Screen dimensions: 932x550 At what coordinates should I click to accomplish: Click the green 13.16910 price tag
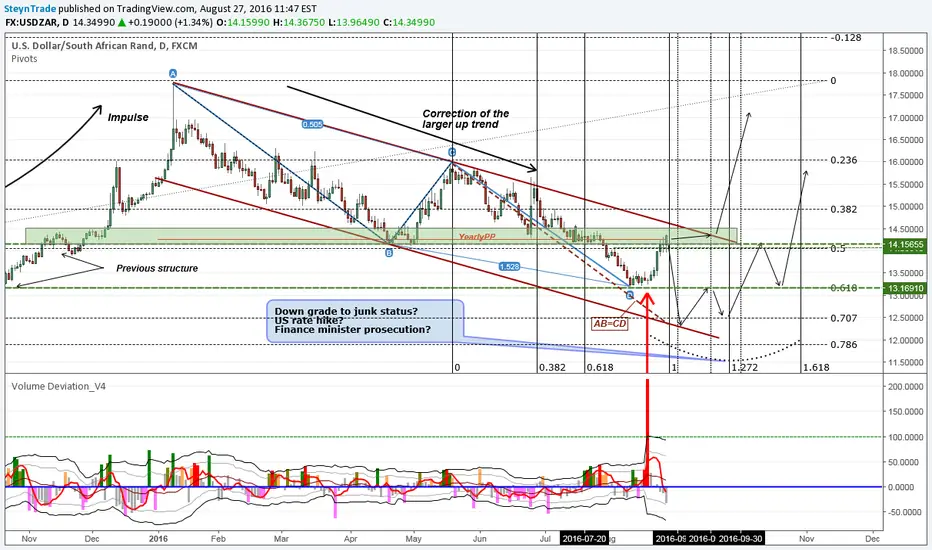[905, 288]
